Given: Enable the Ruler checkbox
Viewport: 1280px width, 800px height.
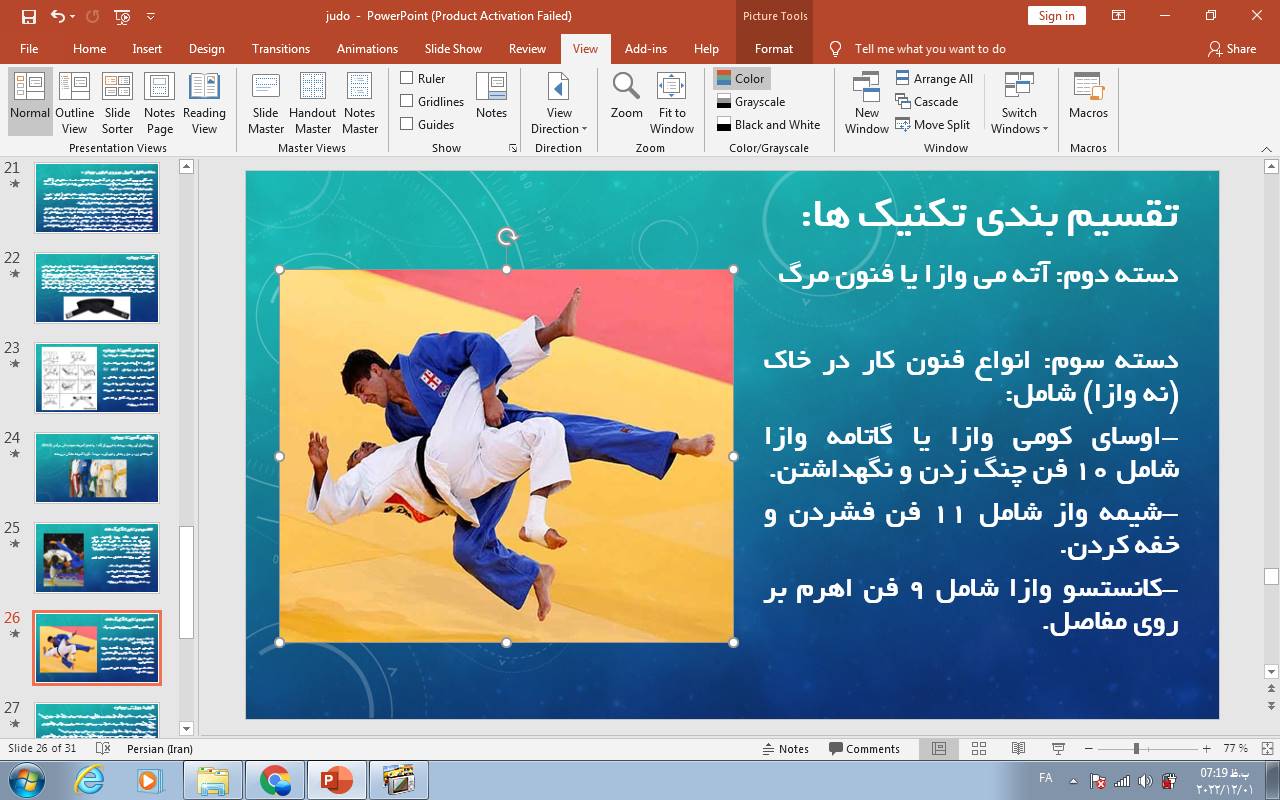Looking at the screenshot, I should click(x=408, y=78).
